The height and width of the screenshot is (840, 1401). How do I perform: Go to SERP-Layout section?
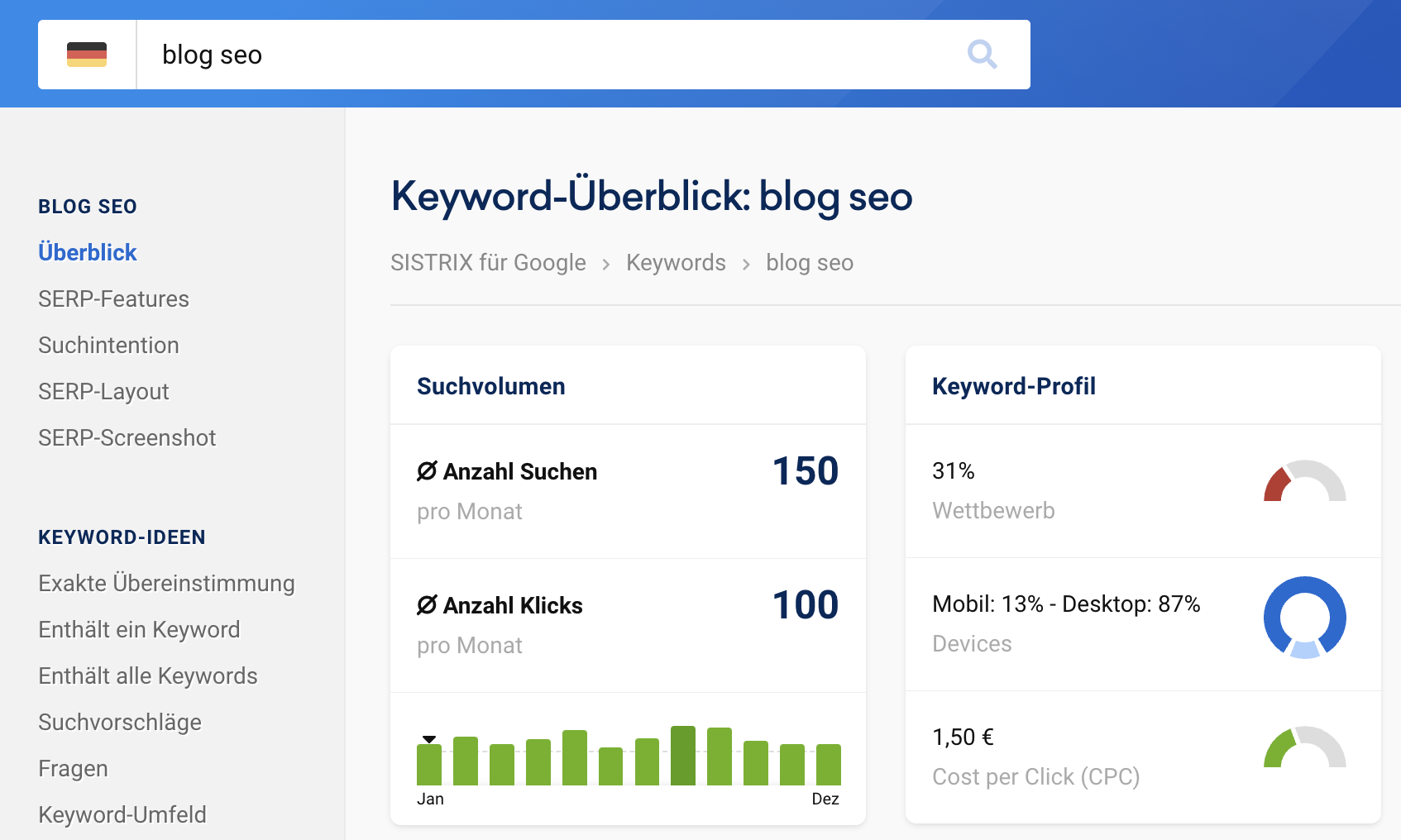coord(103,391)
